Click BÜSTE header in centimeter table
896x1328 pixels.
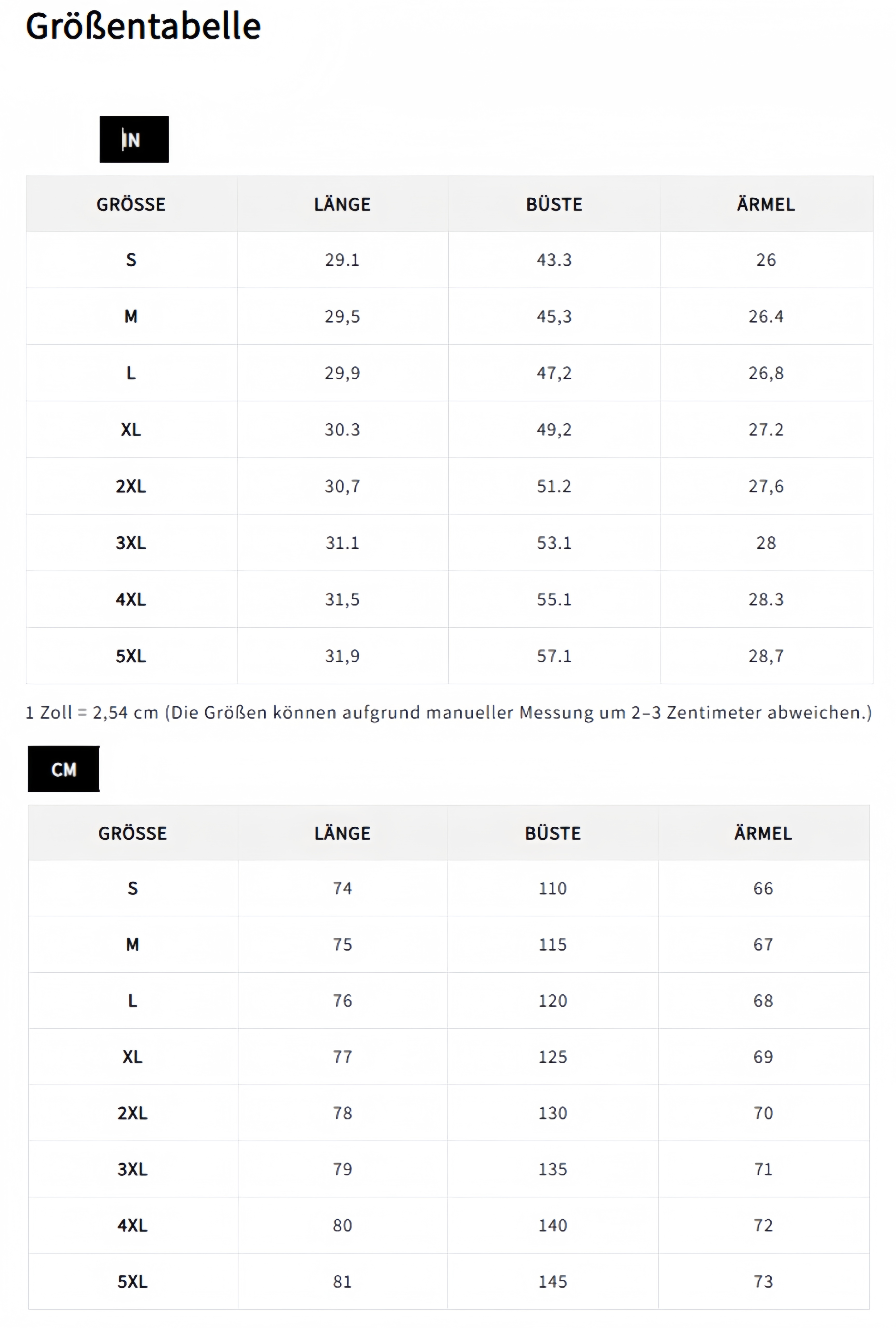[x=553, y=833]
